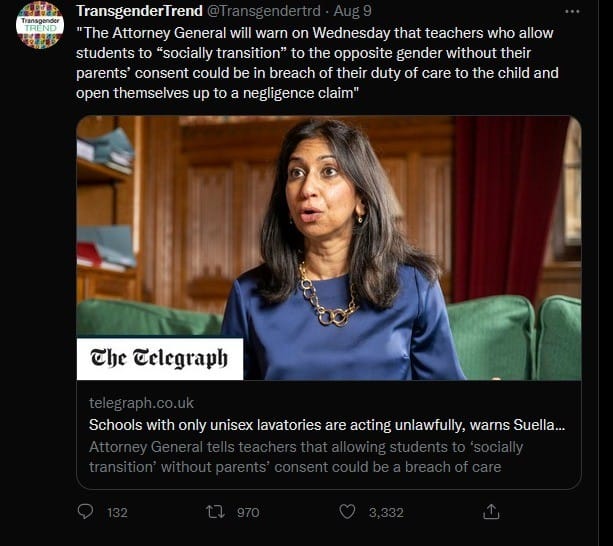This screenshot has width=613, height=546.
Task: Click The Telegraph logo banner
Action: point(160,358)
